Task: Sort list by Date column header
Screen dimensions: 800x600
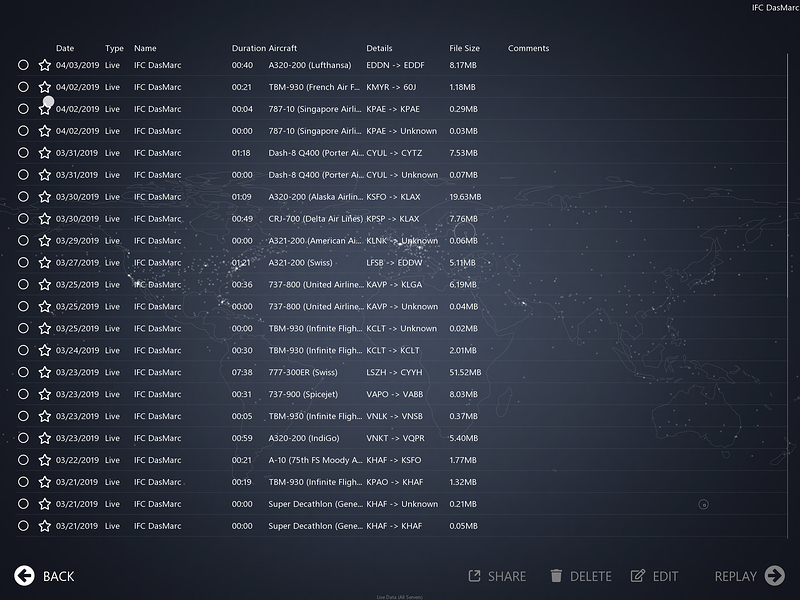Action: pos(65,48)
